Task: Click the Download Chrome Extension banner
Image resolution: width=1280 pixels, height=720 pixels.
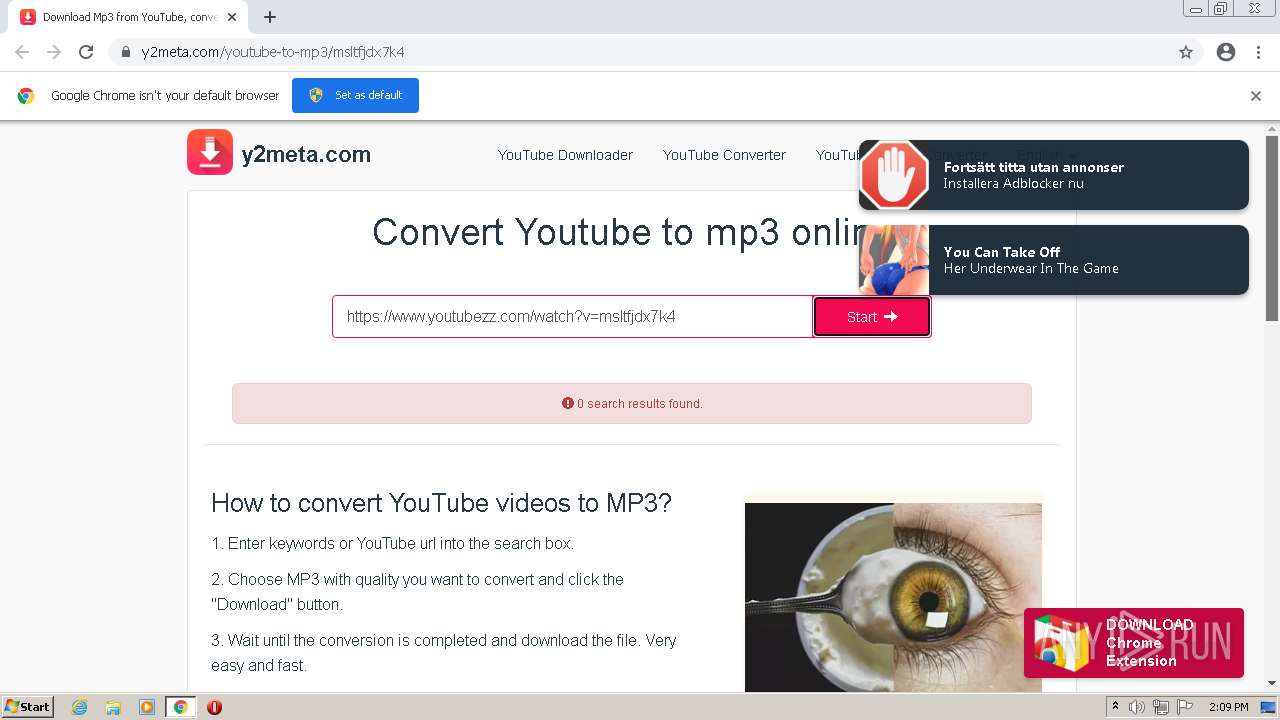Action: click(x=1134, y=643)
